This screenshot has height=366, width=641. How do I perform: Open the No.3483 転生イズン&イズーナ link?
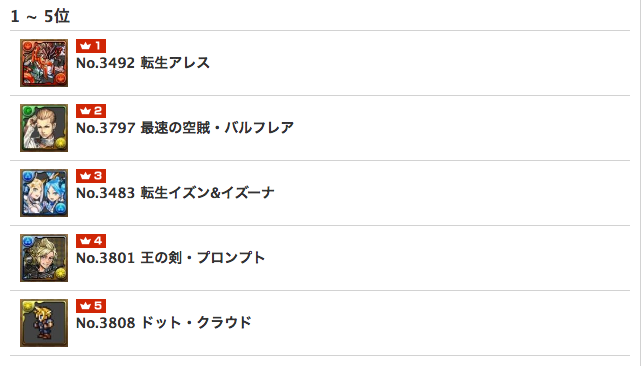[175, 193]
